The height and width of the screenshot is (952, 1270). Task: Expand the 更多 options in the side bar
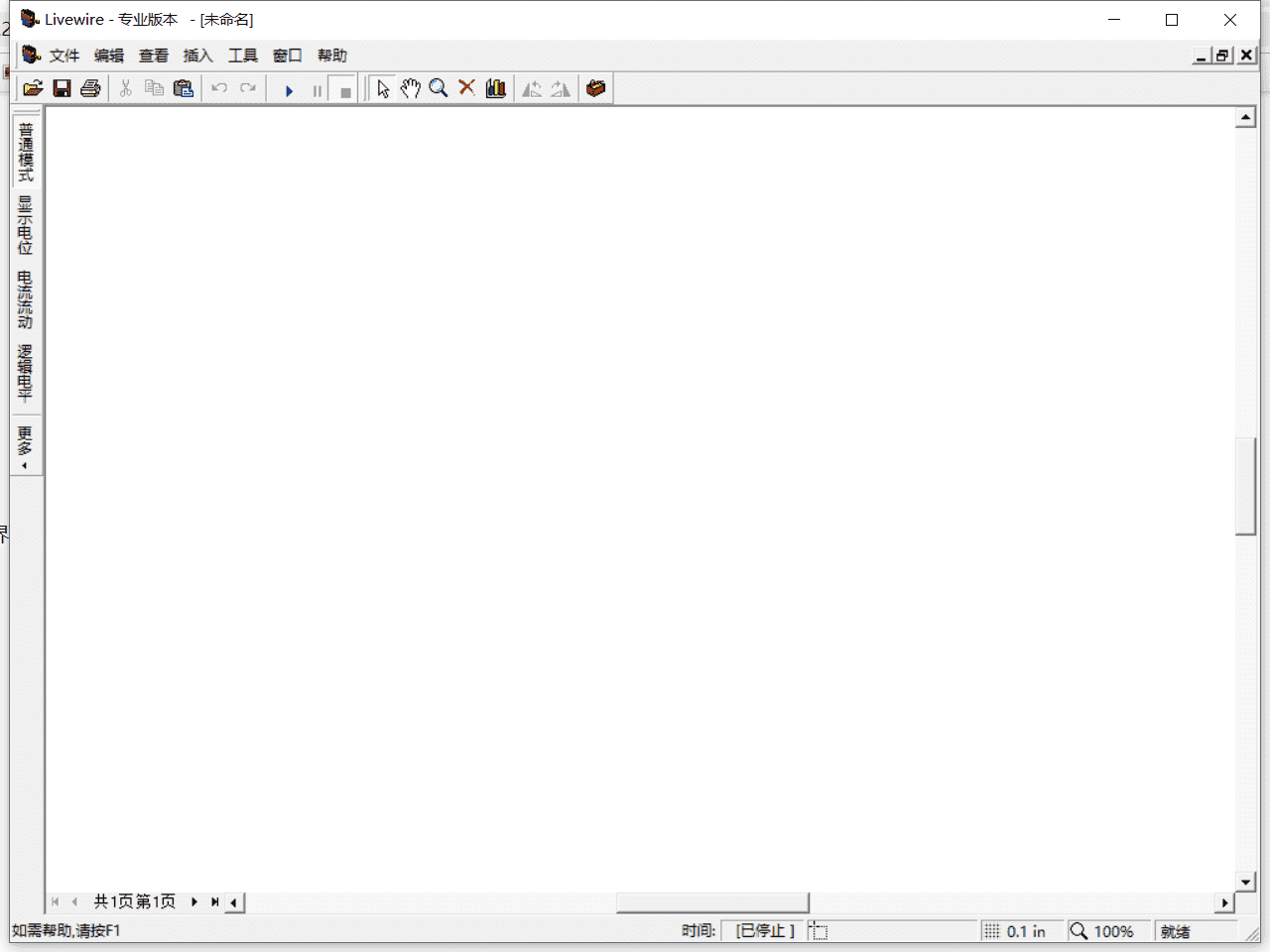pos(26,447)
